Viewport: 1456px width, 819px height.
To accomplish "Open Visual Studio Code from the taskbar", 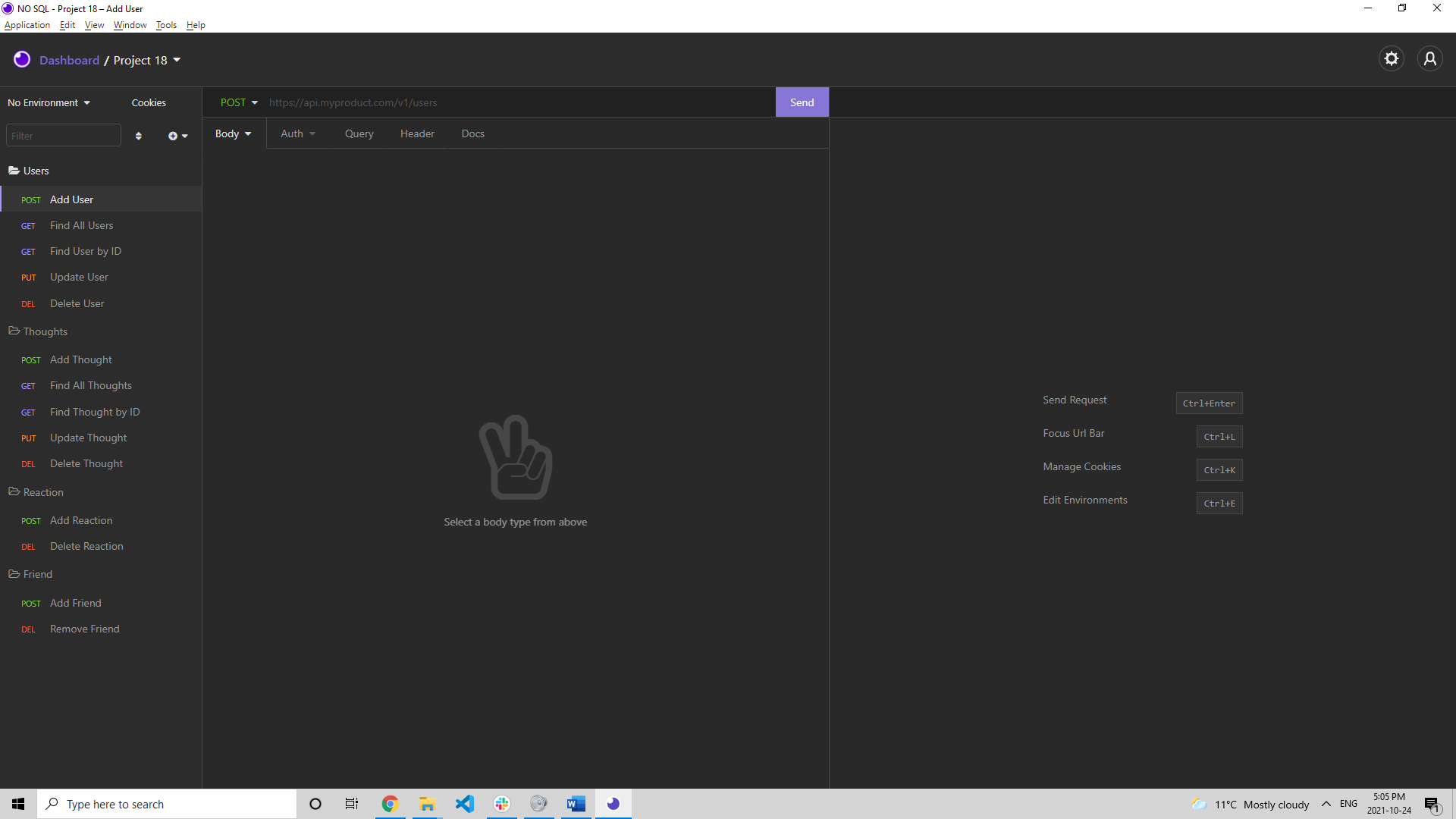I will [464, 804].
